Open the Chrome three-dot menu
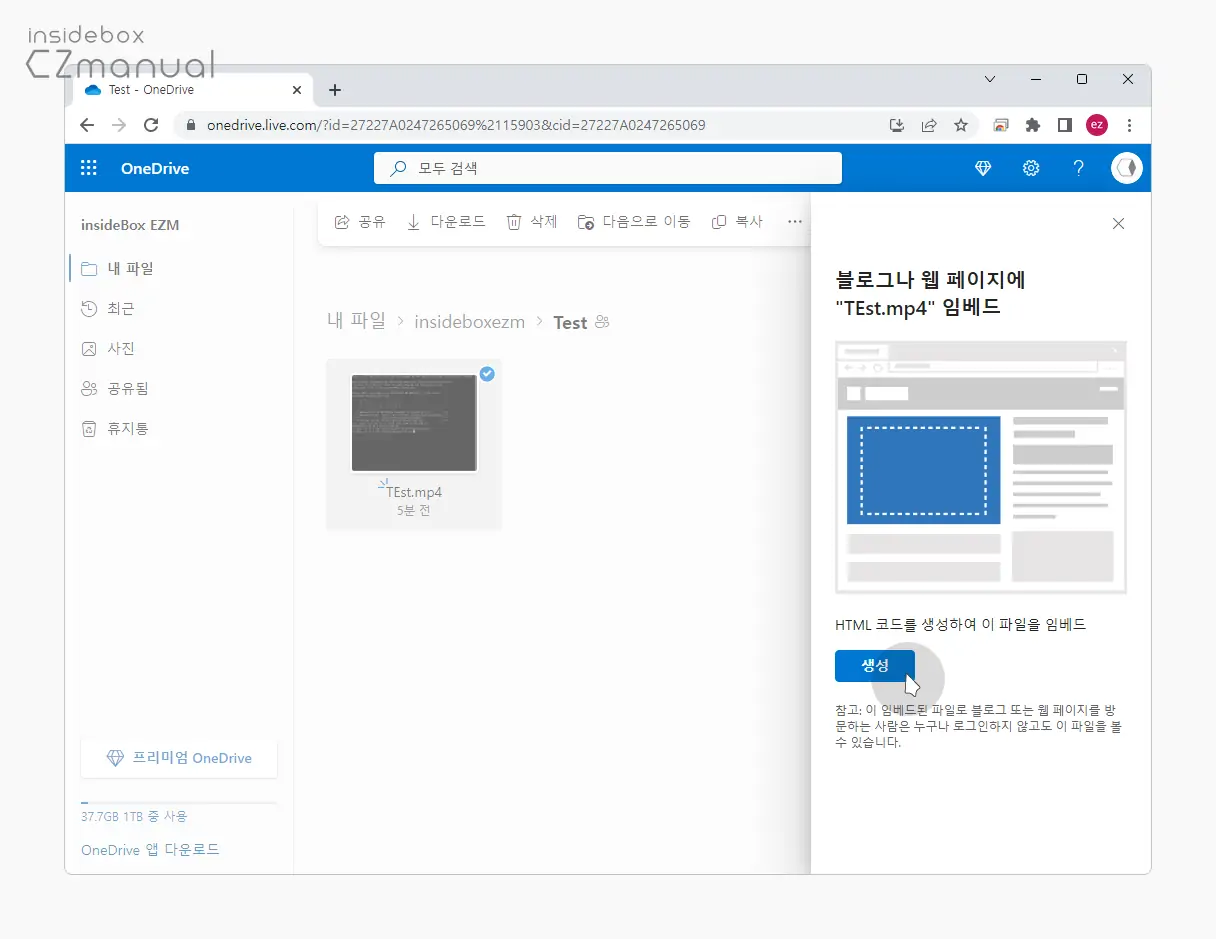Viewport: 1216px width, 939px height. pos(1129,125)
